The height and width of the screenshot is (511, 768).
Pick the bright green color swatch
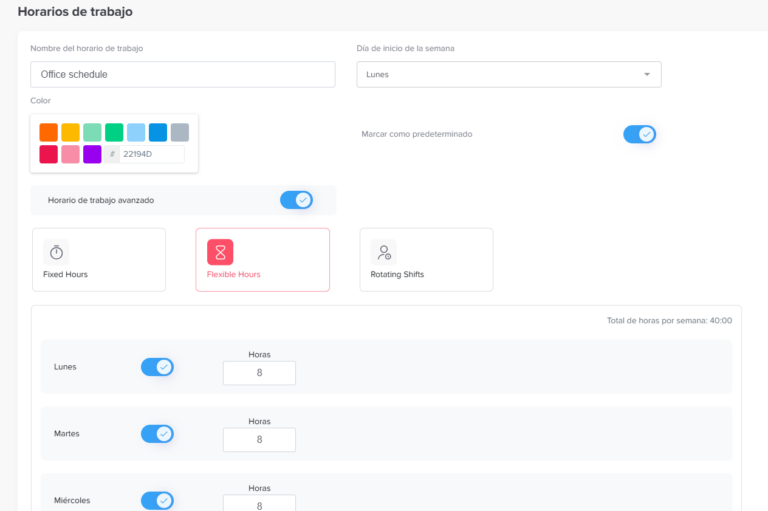tap(114, 132)
